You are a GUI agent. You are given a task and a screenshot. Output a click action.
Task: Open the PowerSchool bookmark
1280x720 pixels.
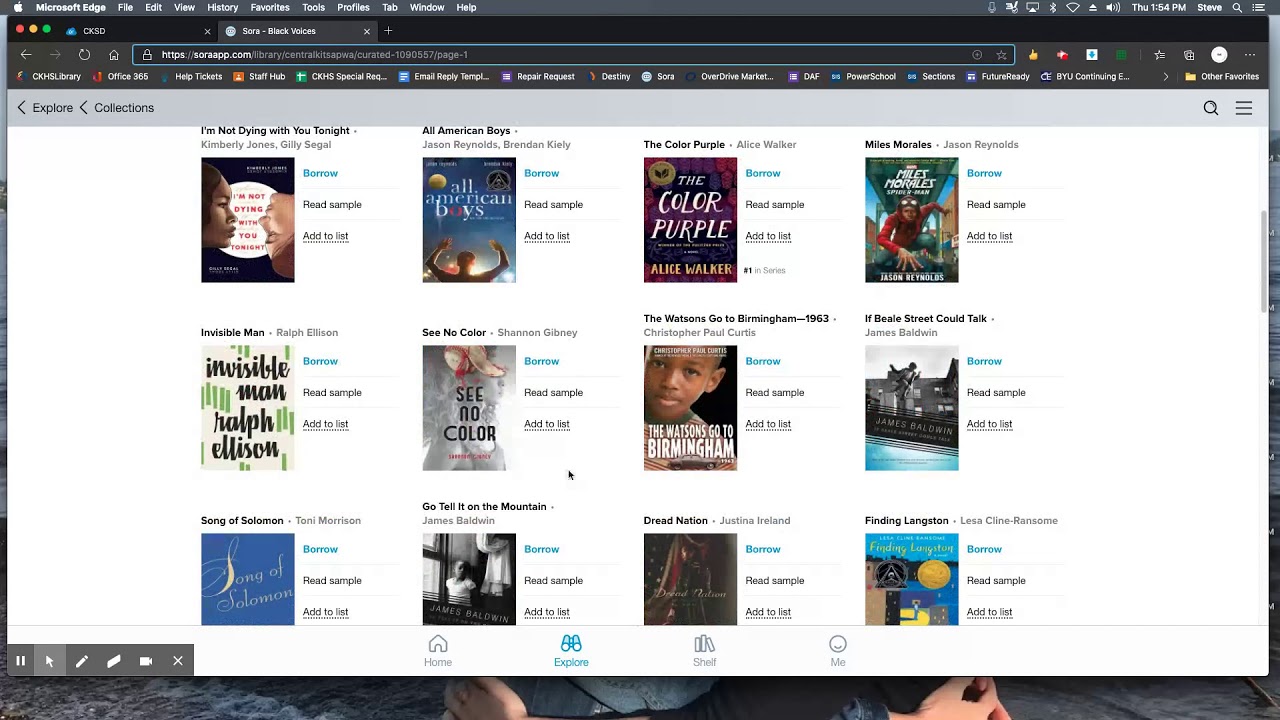(863, 76)
